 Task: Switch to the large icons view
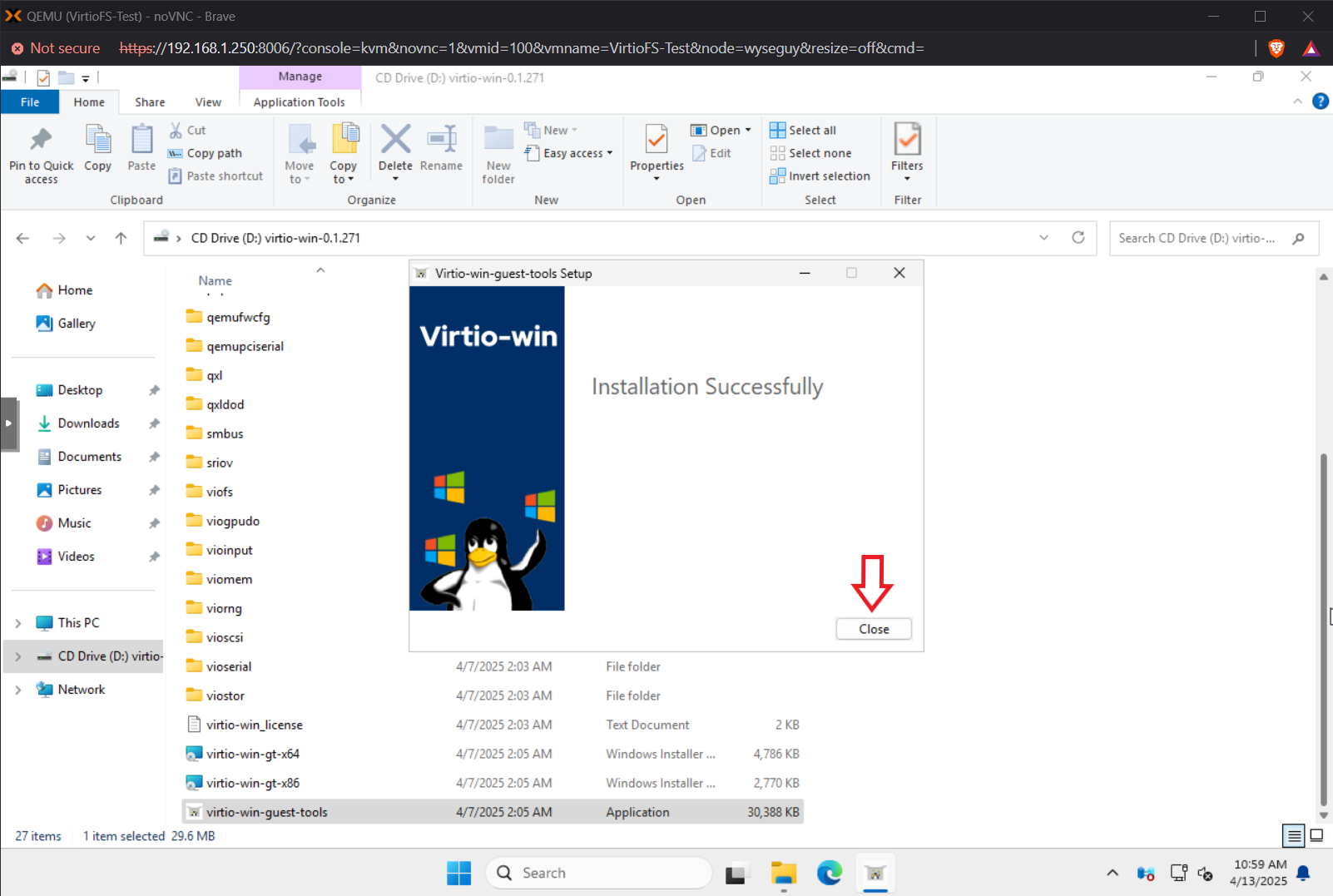click(1316, 835)
